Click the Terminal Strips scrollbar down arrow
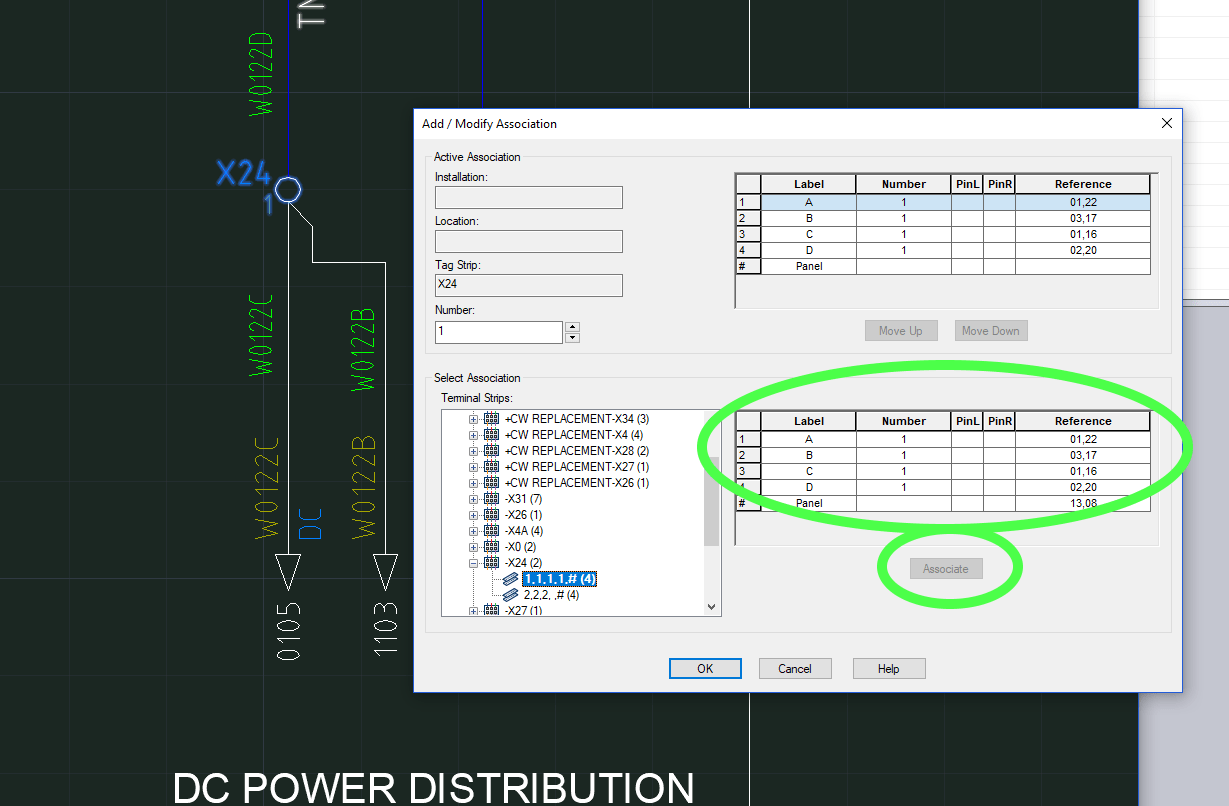The image size is (1229, 806). click(x=712, y=607)
